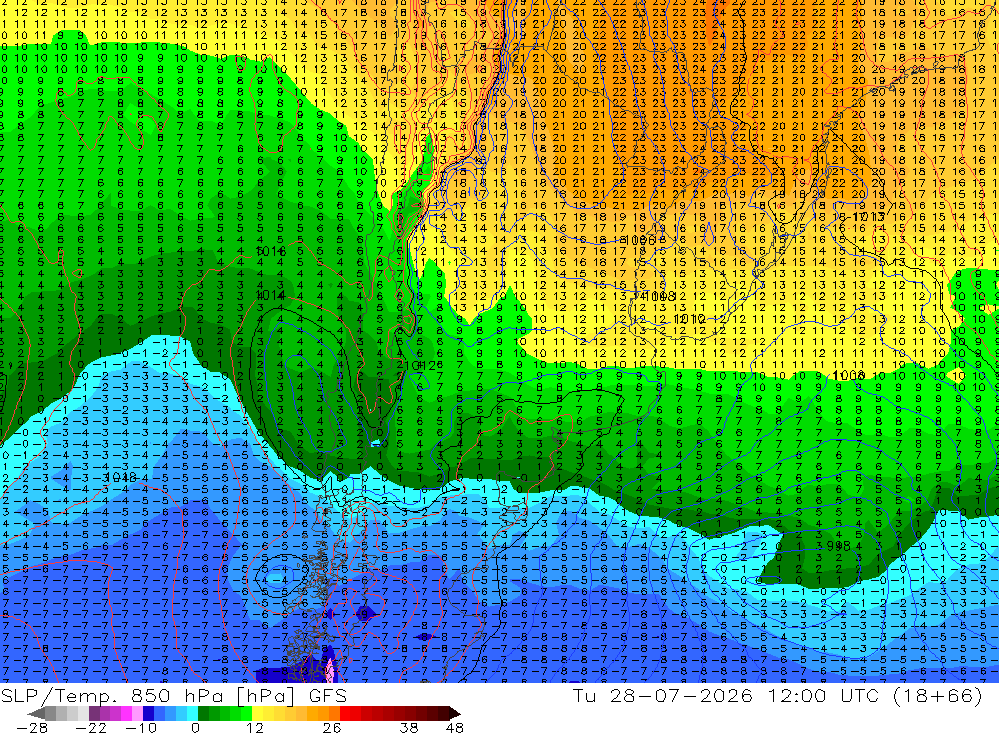Click the forecast date 'Tu 28-07-2026 12:00 UTC (18+66)'
This screenshot has height=733, width=1000.
pyautogui.click(x=777, y=695)
